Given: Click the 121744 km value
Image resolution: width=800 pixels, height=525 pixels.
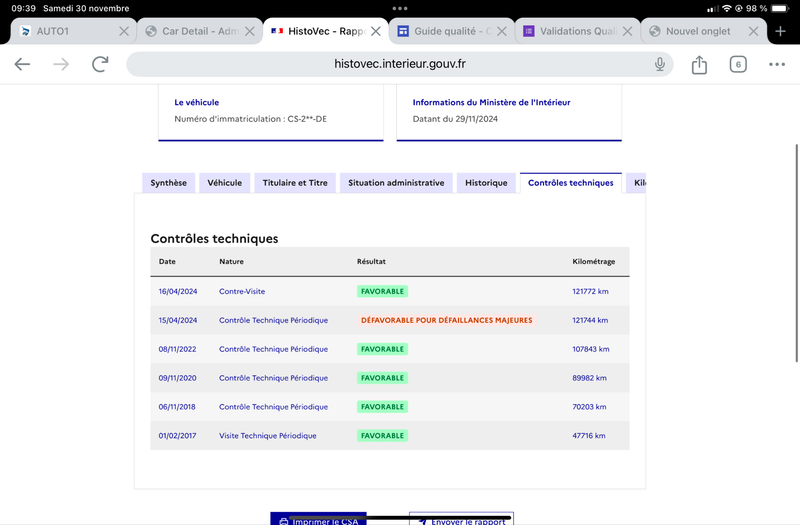Looking at the screenshot, I should tap(590, 320).
